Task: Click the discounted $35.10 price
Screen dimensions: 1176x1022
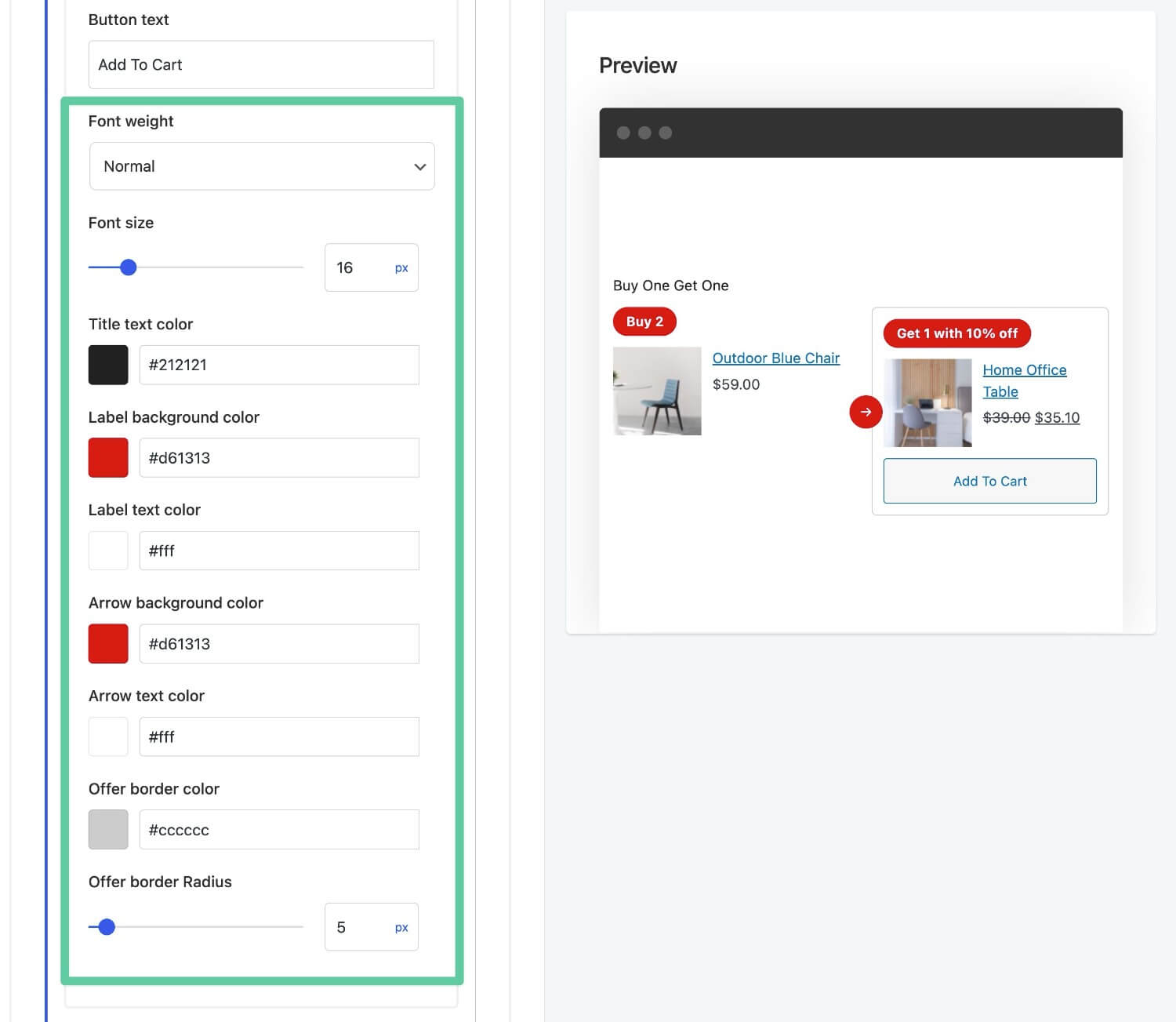Action: (1057, 418)
